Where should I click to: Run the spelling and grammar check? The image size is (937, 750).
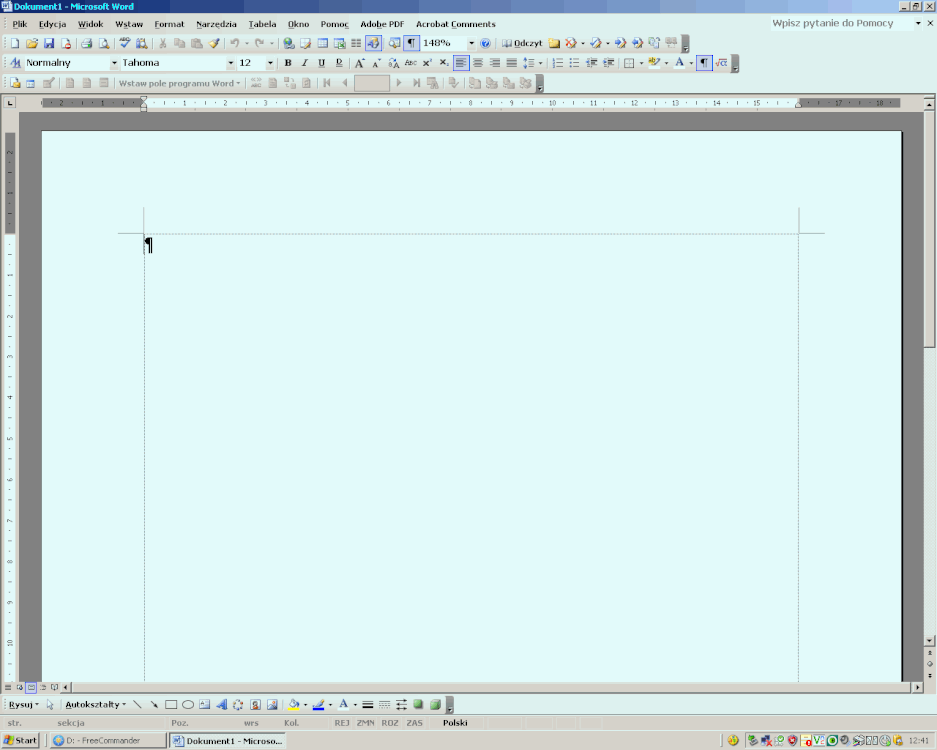point(124,43)
